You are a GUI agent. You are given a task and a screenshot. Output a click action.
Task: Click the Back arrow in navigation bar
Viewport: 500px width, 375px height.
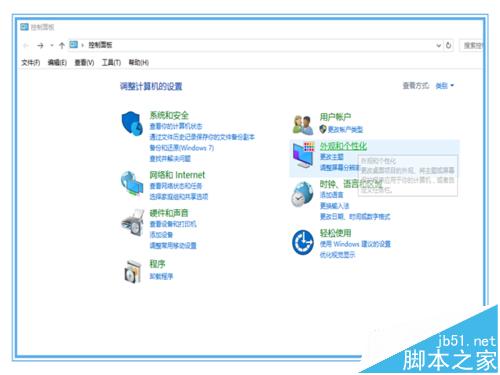click(26, 45)
